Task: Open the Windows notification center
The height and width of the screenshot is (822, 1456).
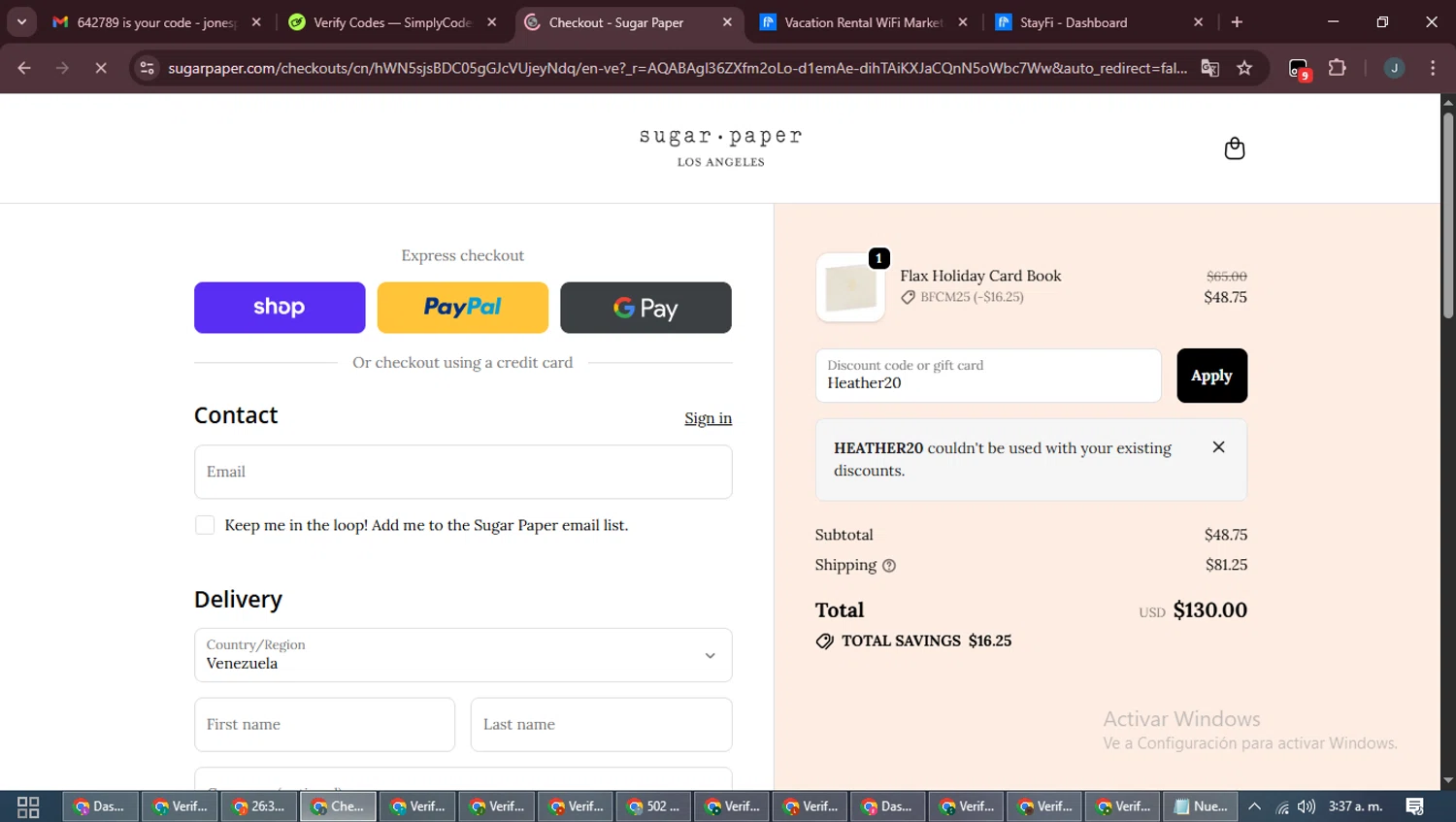Action: point(1415,806)
